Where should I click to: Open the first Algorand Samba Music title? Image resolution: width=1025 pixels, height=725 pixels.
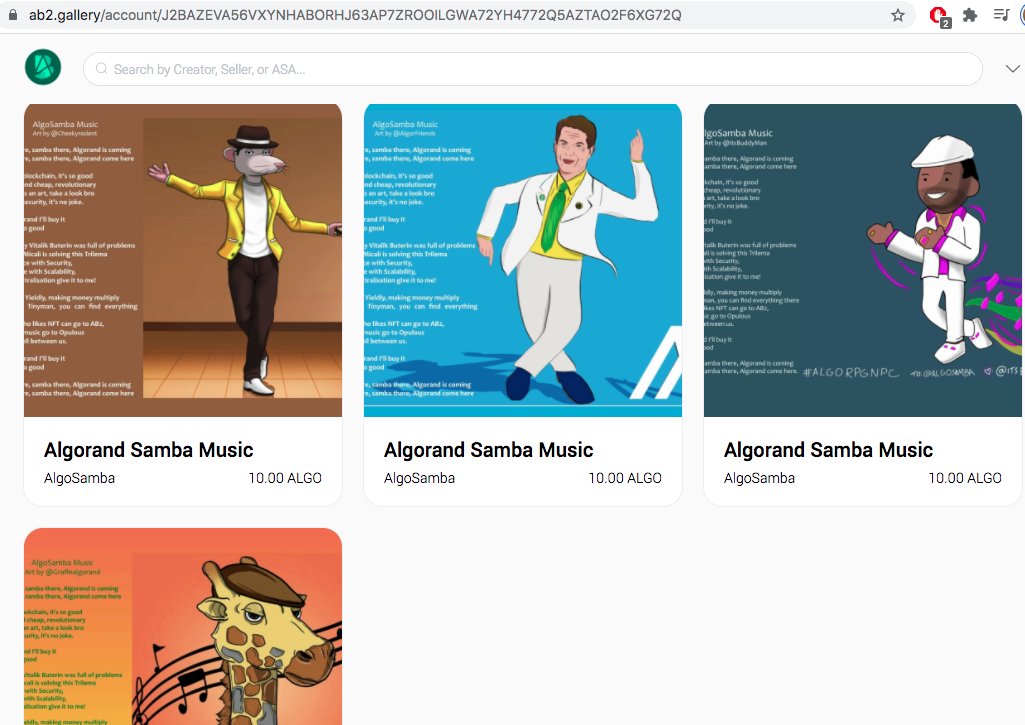click(x=148, y=450)
